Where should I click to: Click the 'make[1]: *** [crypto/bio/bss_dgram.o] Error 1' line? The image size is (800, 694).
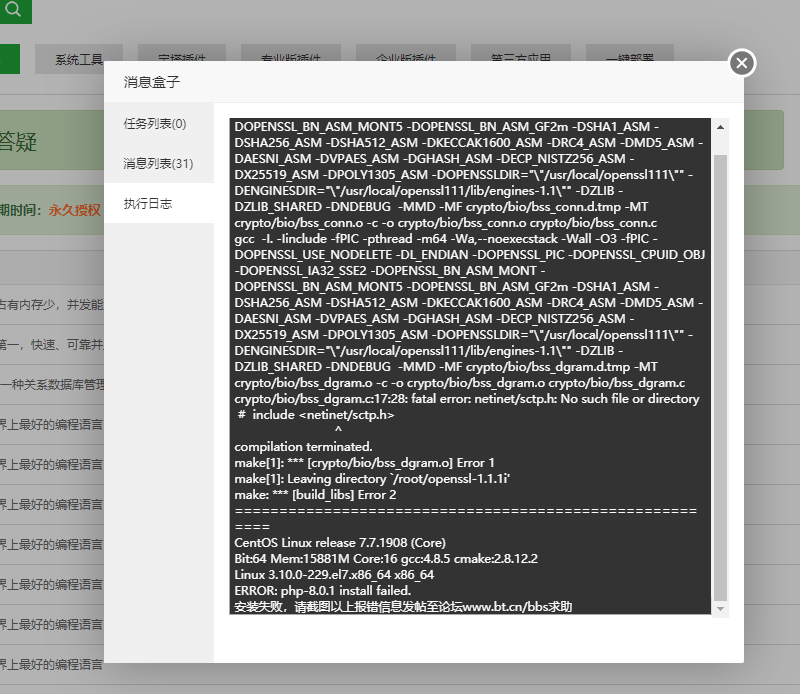[x=364, y=463]
